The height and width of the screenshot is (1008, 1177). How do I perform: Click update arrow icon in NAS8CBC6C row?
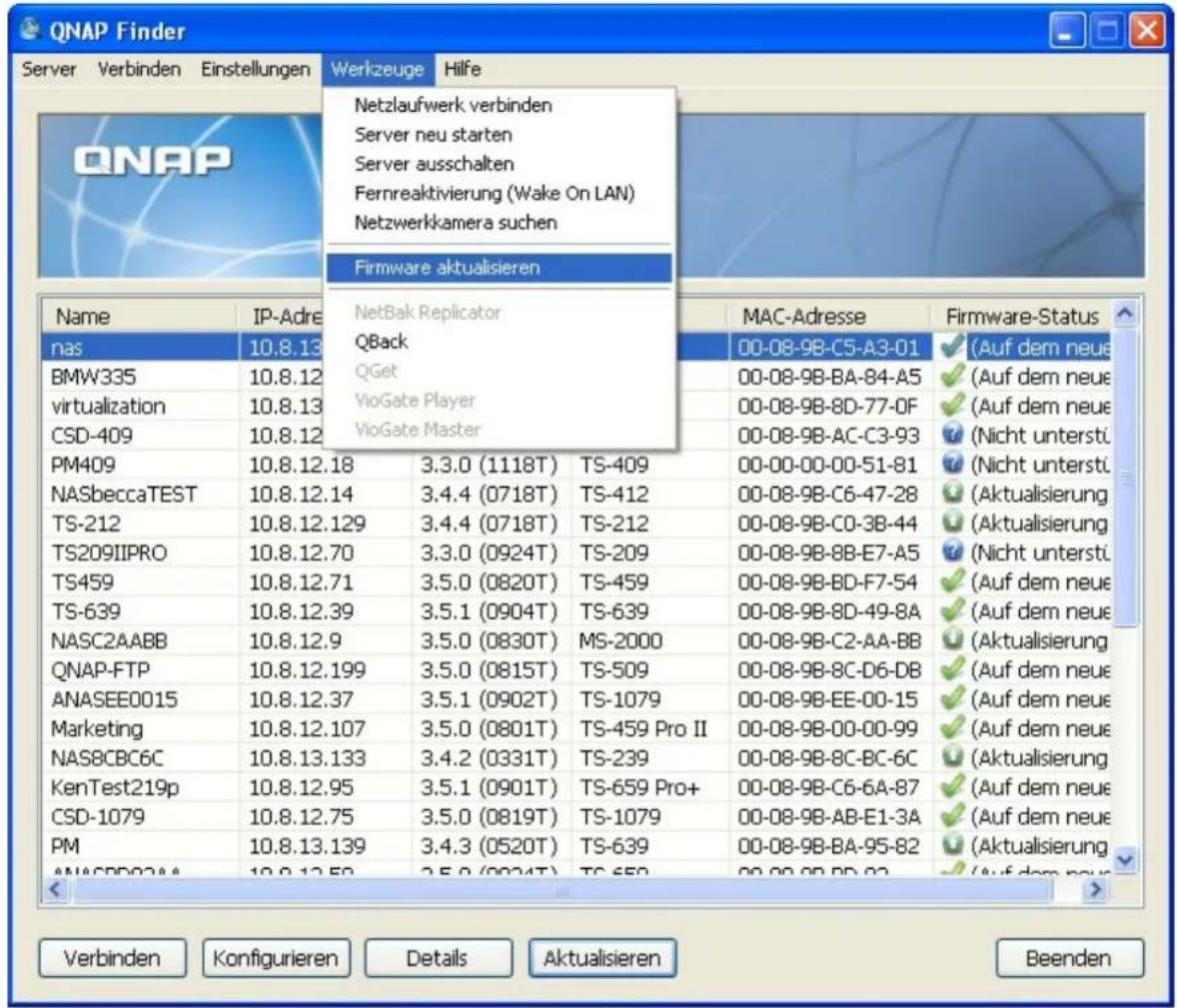click(x=952, y=756)
